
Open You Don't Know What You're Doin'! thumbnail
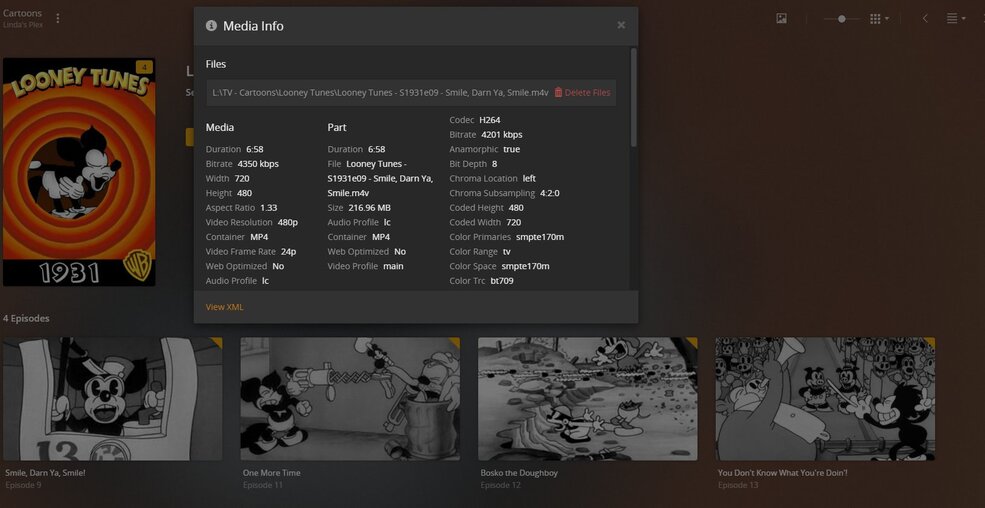pos(825,399)
